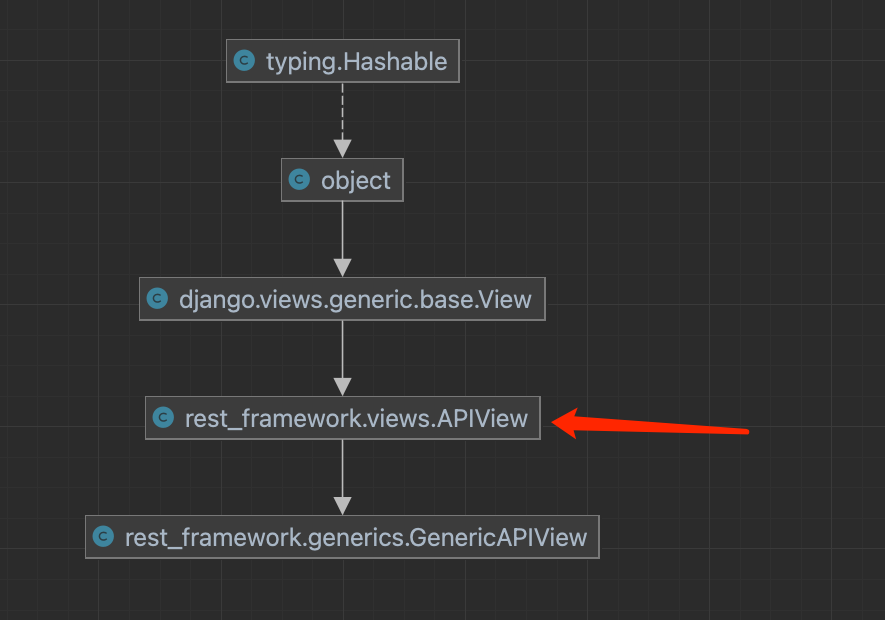885x620 pixels.
Task: Click the arrow from View to APIView
Action: coord(342,358)
